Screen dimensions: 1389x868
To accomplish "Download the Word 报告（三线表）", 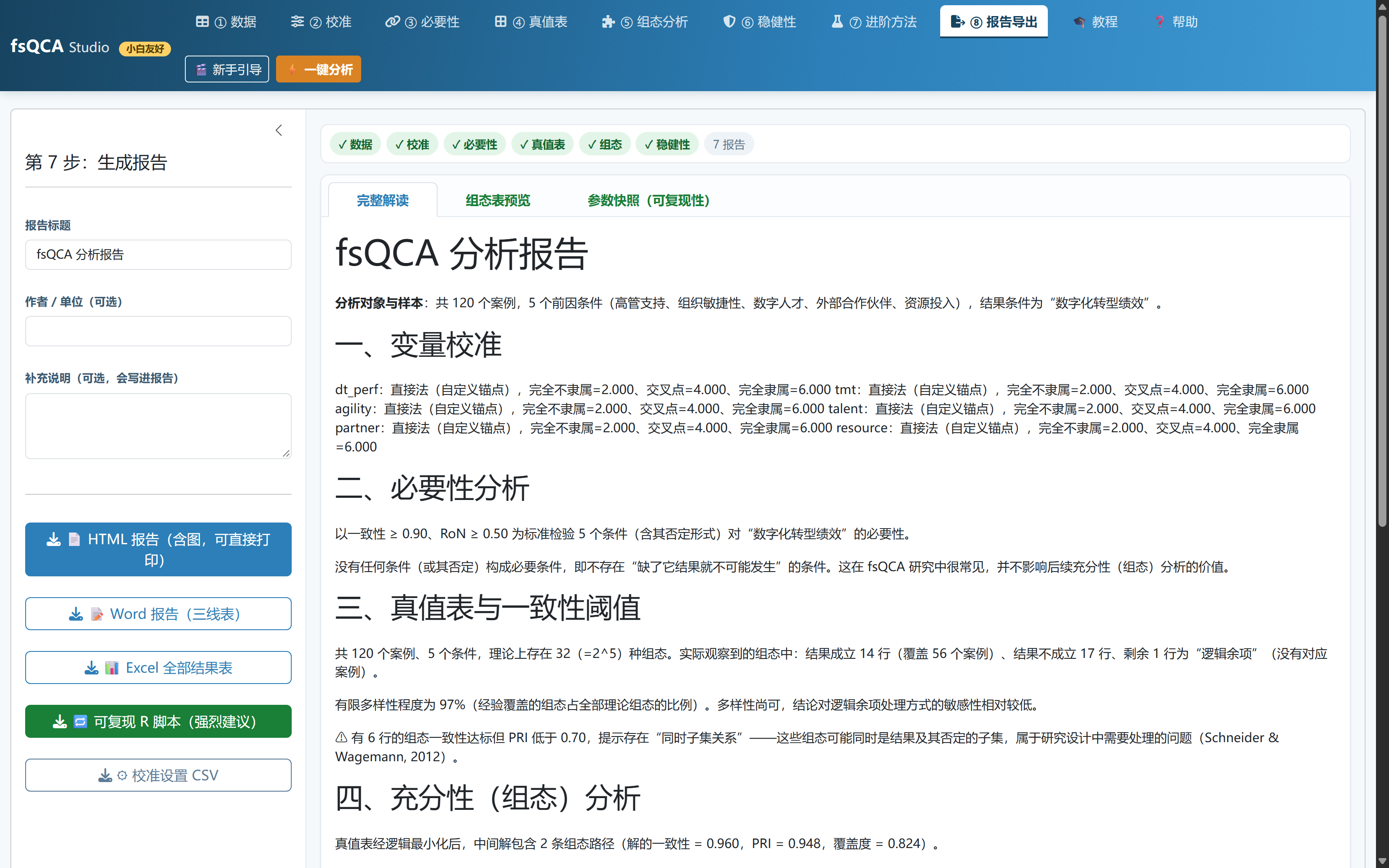I will coord(158,614).
